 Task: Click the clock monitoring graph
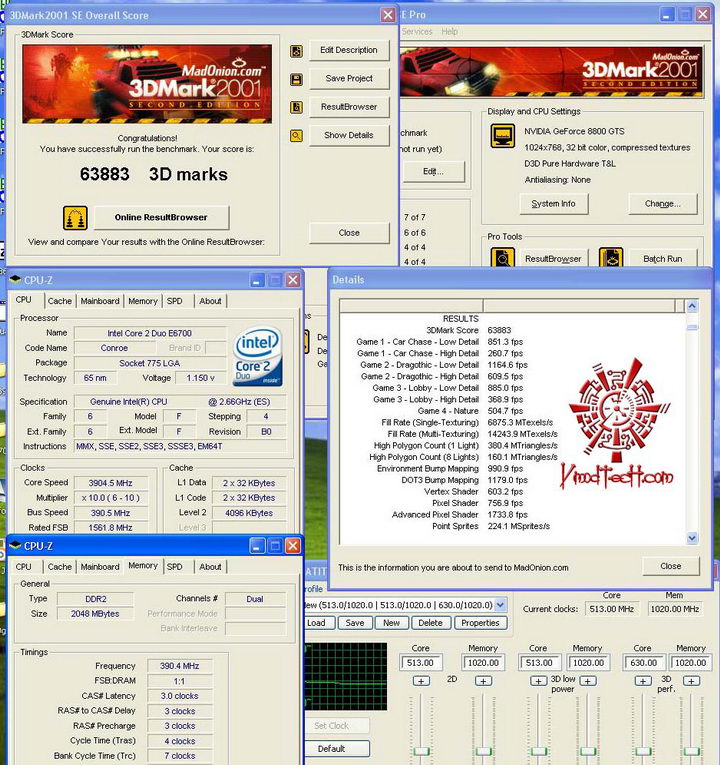click(346, 676)
